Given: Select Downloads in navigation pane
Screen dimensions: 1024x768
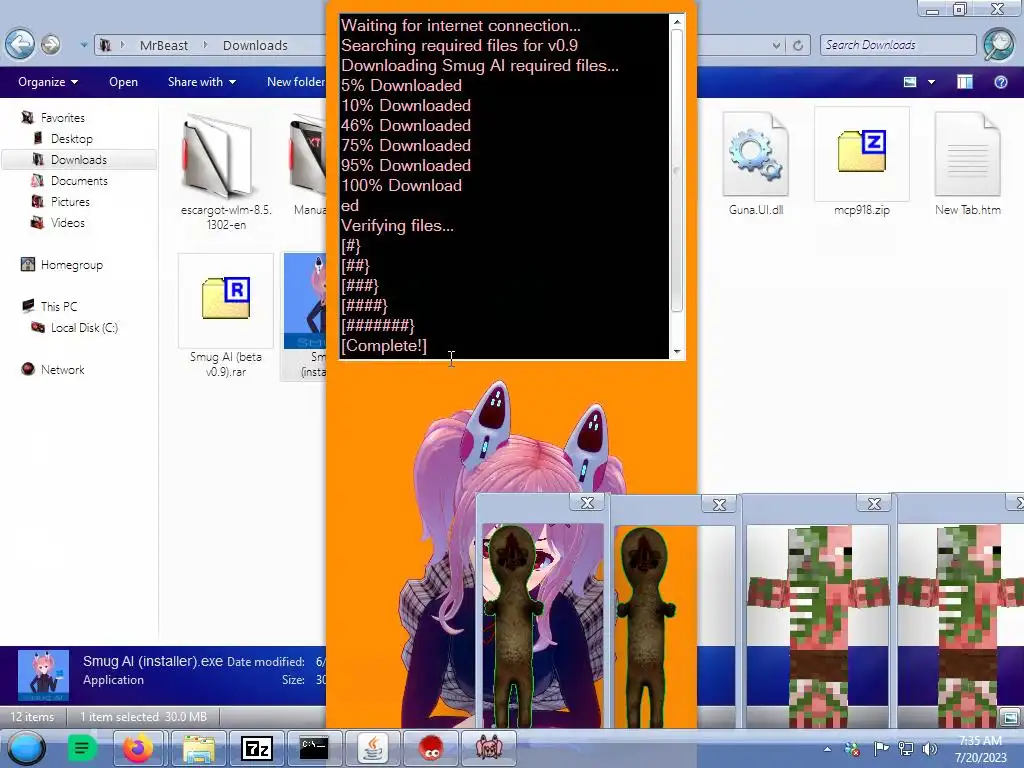Looking at the screenshot, I should [x=78, y=159].
